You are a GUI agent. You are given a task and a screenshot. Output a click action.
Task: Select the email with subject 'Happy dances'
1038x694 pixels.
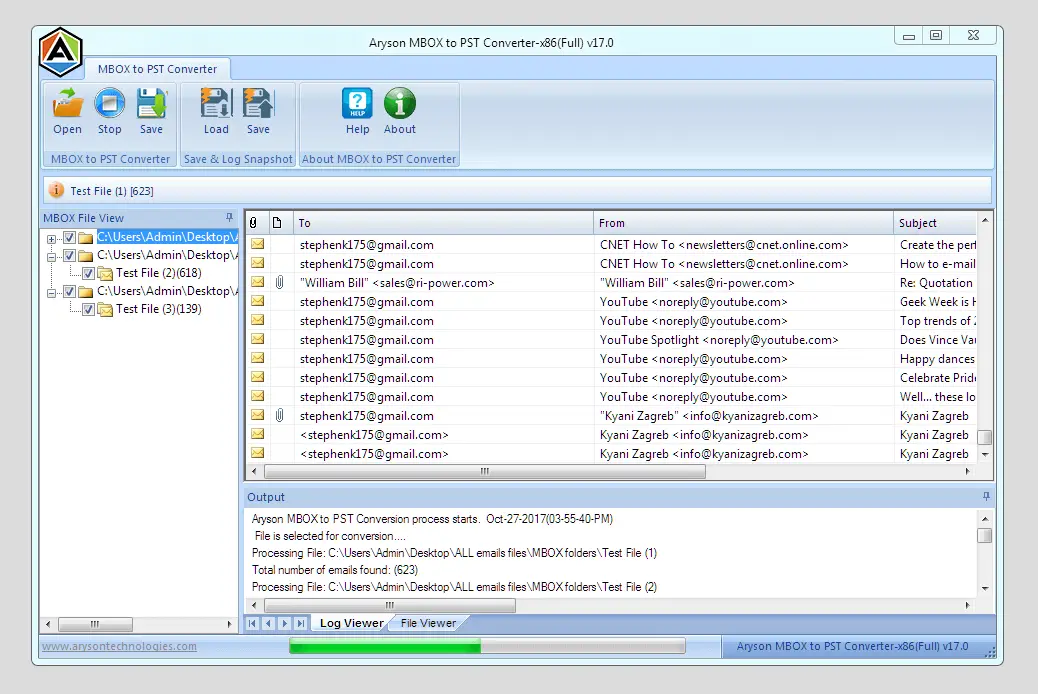click(x=612, y=359)
